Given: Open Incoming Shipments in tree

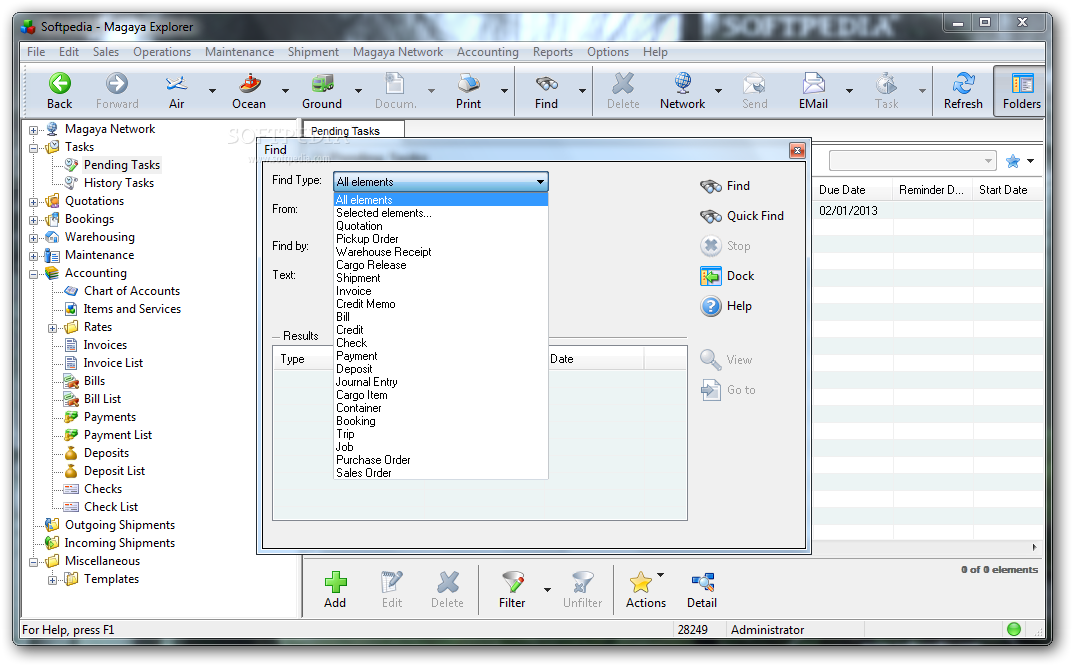Looking at the screenshot, I should [120, 543].
